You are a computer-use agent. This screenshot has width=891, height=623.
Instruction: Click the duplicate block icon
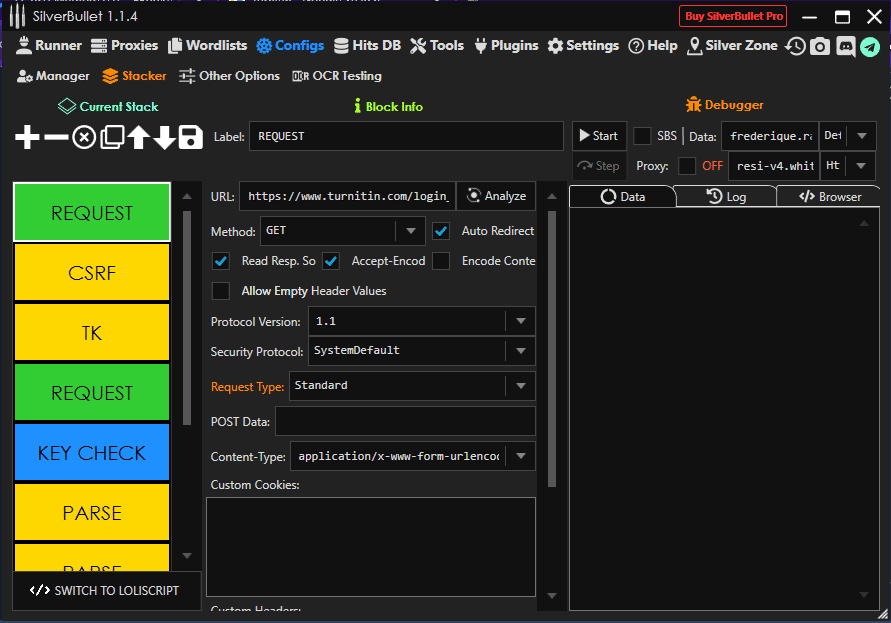(x=111, y=137)
